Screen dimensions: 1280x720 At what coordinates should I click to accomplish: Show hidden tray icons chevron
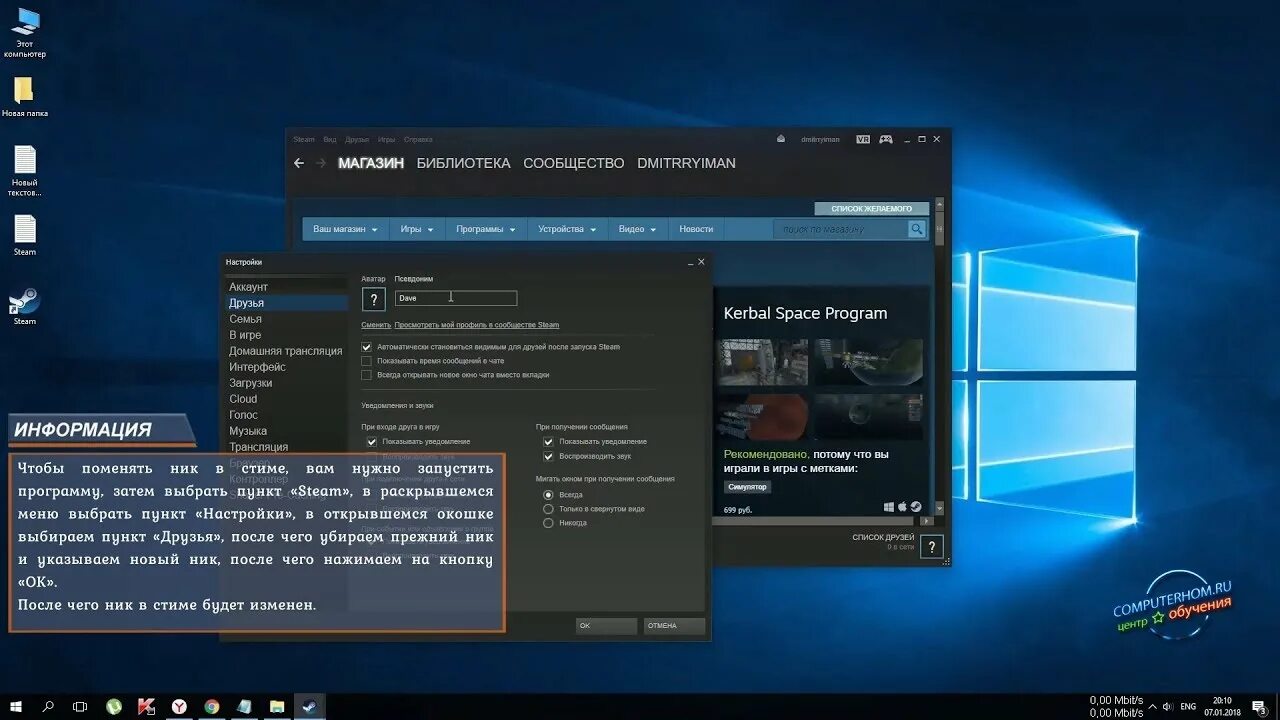point(1154,706)
